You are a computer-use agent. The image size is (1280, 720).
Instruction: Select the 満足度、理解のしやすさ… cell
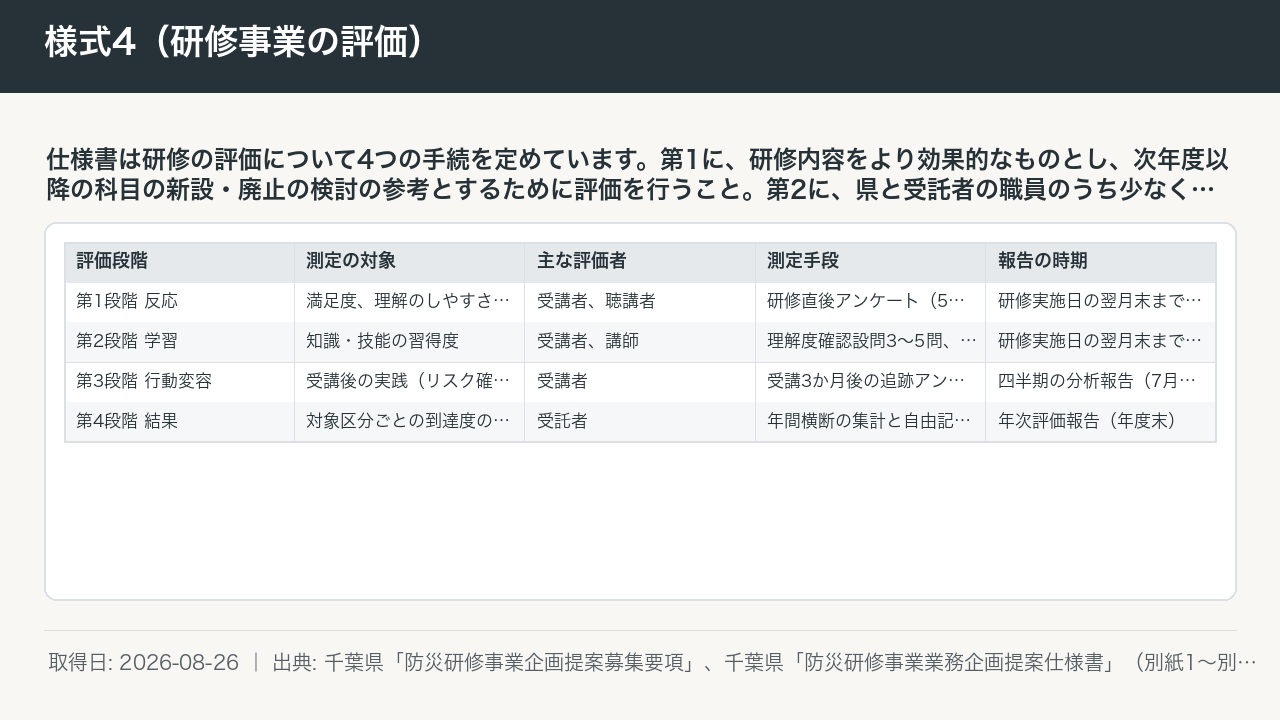(410, 302)
